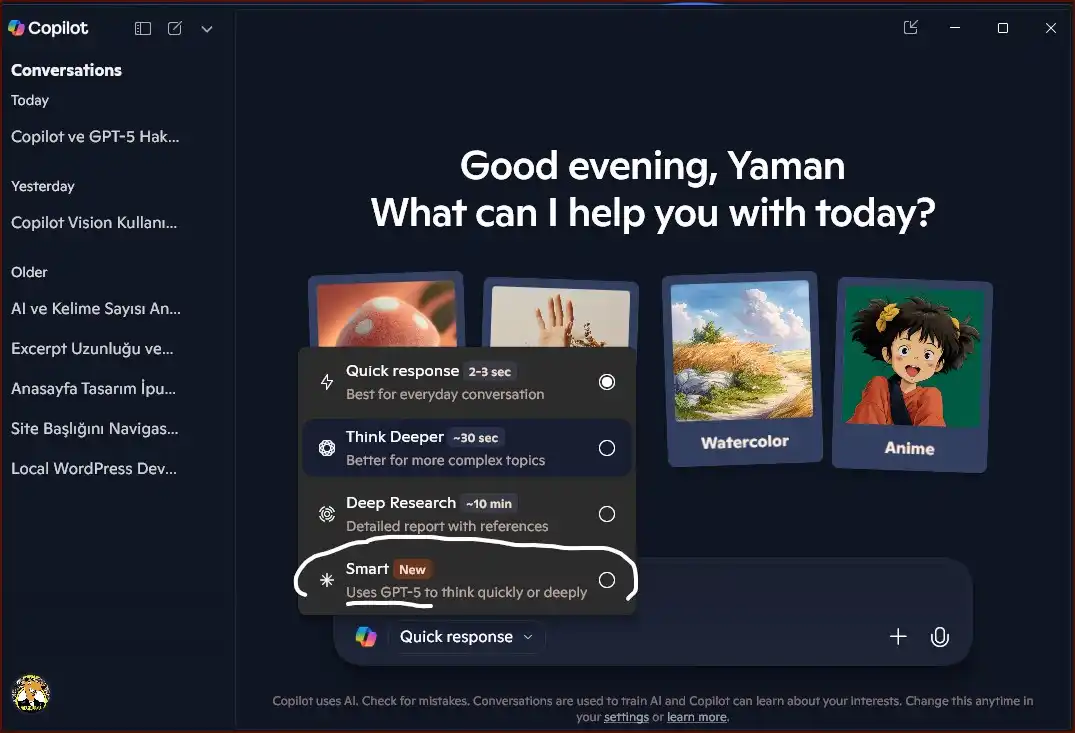Toggle the sidebar panel icon
Image resolution: width=1075 pixels, height=733 pixels.
coord(143,28)
